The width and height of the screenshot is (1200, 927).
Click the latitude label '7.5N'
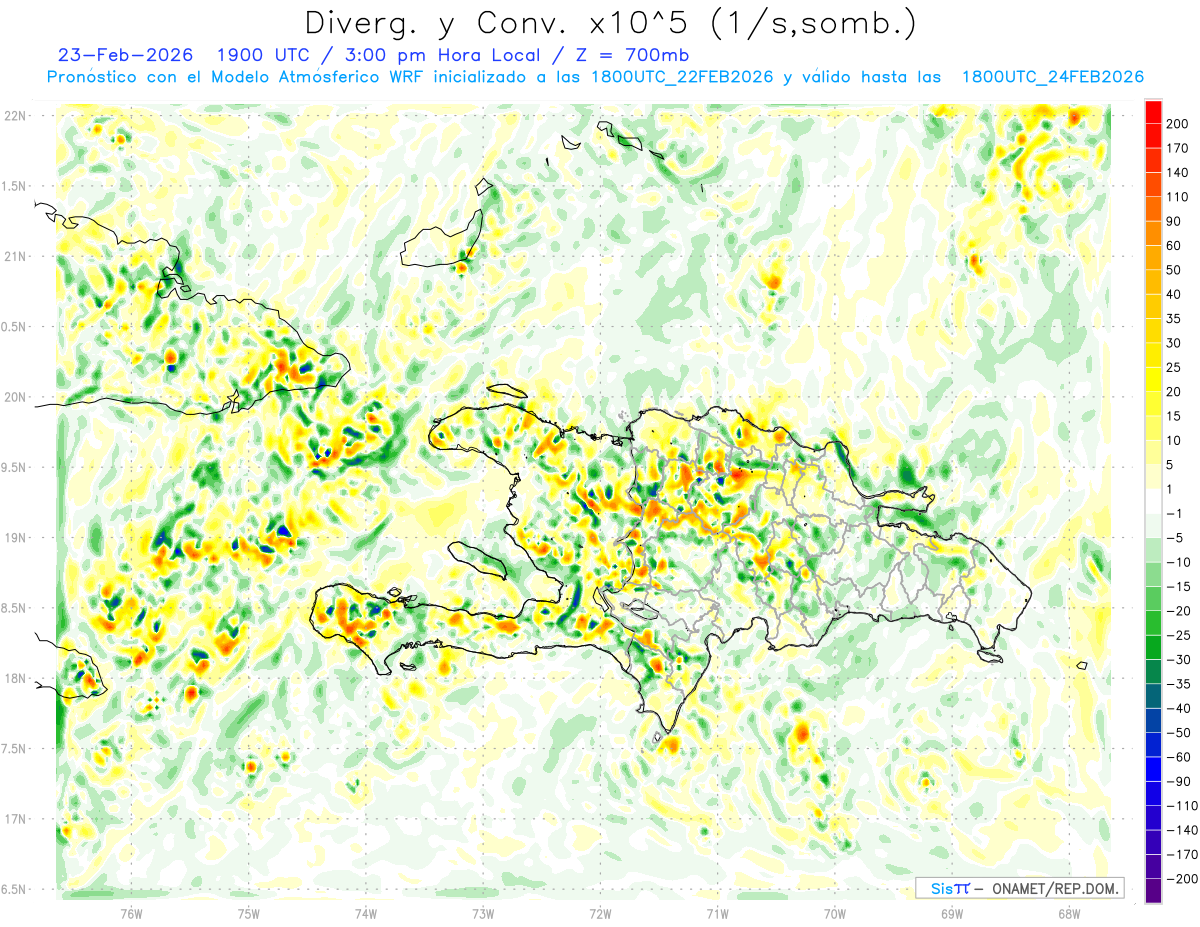(14, 748)
